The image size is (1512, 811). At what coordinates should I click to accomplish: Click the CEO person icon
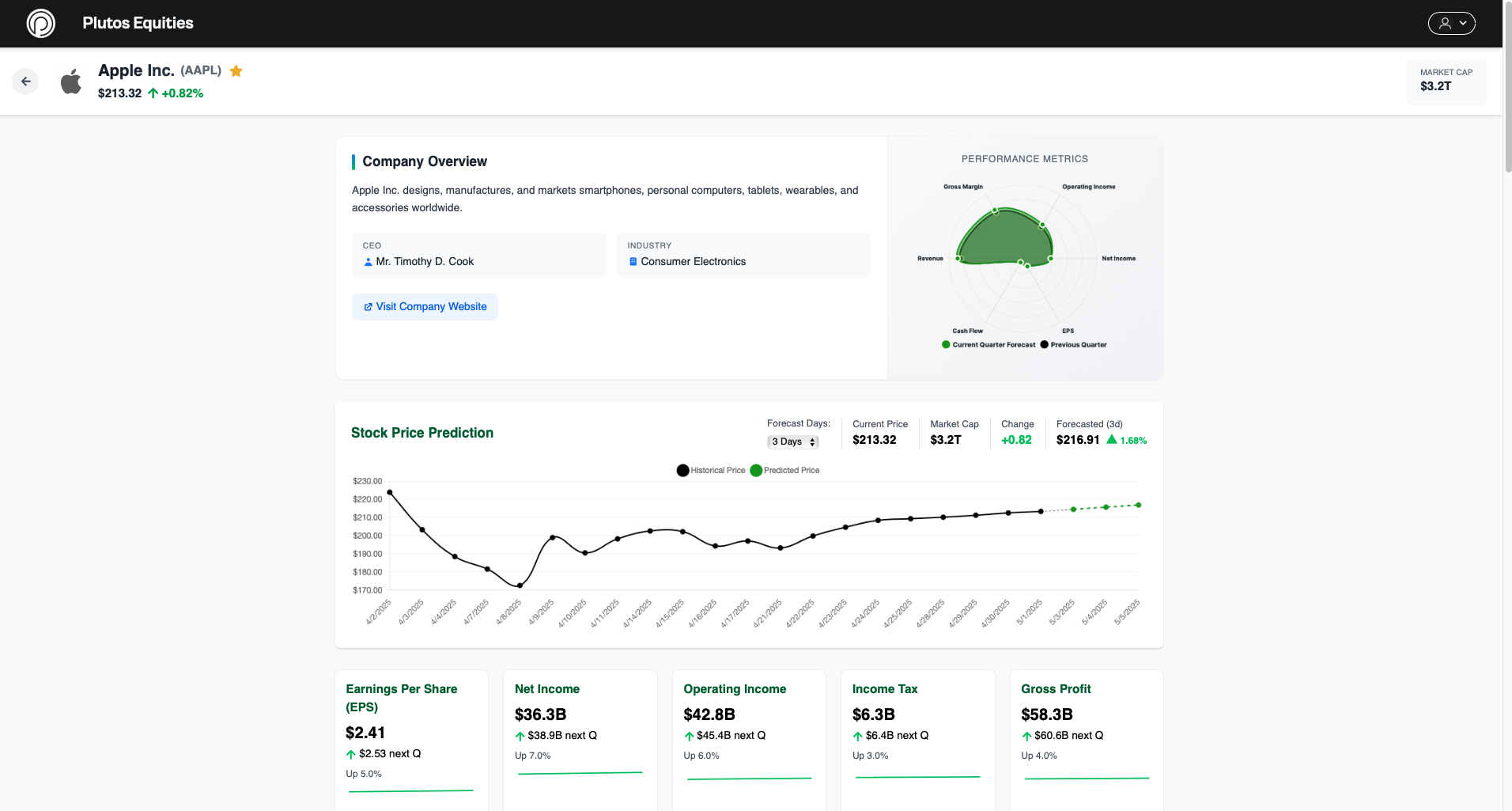368,262
